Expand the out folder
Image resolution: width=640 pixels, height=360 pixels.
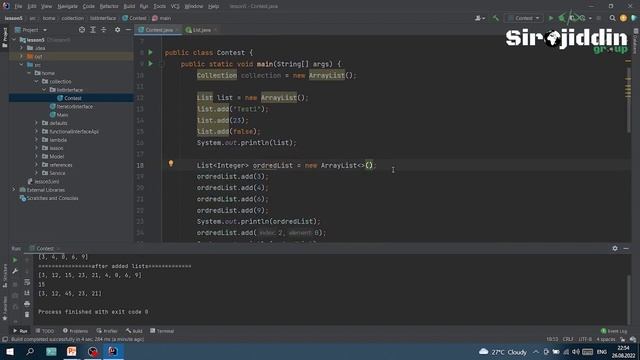[x=22, y=56]
